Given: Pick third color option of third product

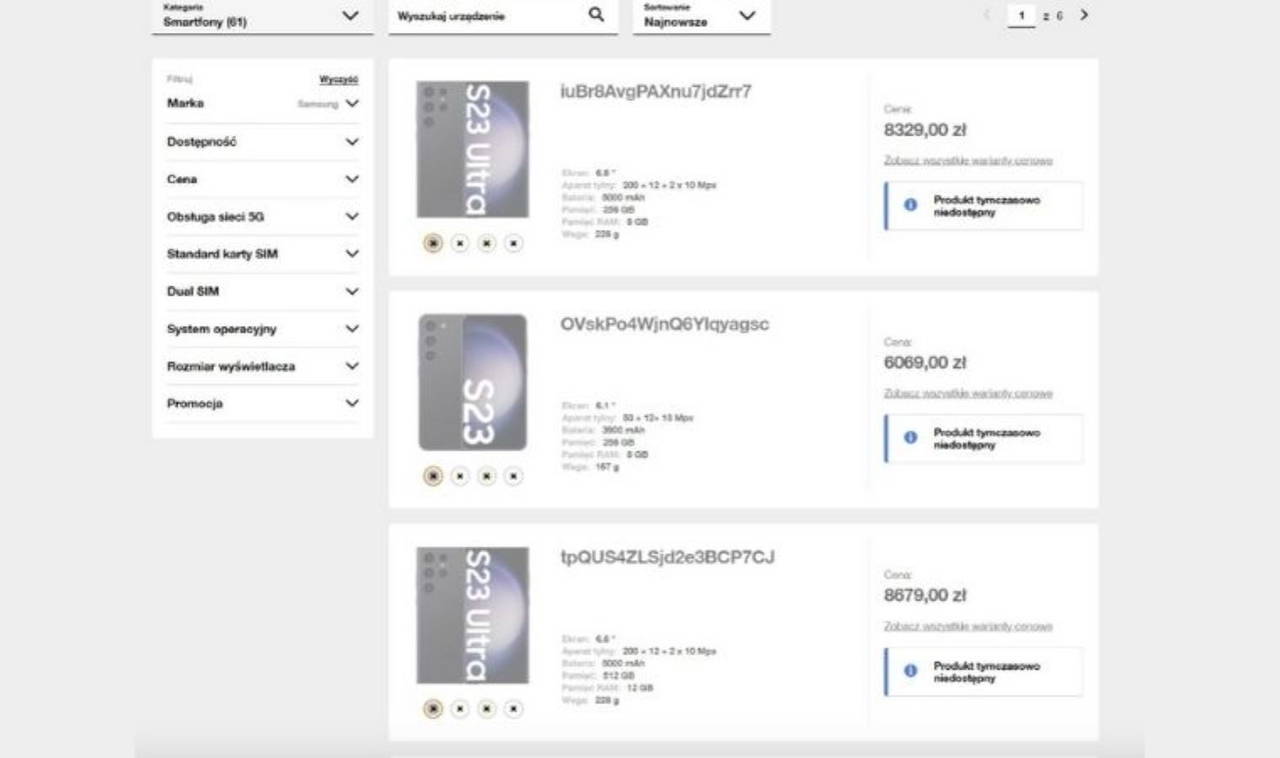Looking at the screenshot, I should pyautogui.click(x=487, y=709).
